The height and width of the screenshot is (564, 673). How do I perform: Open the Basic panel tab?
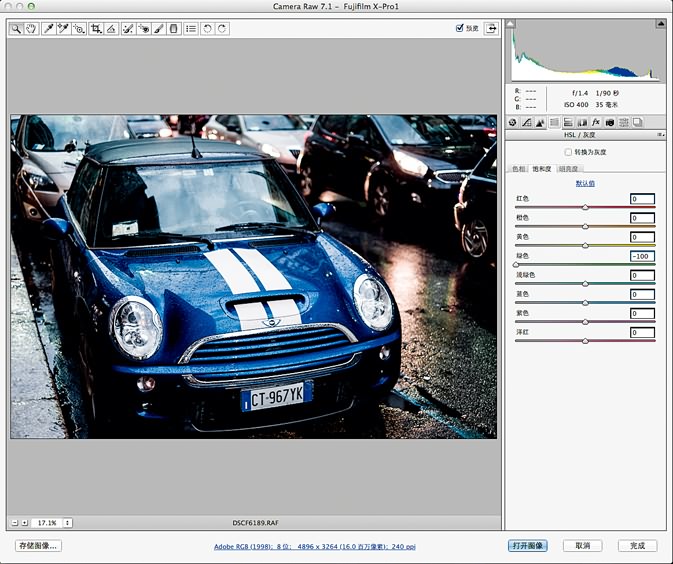pos(512,123)
